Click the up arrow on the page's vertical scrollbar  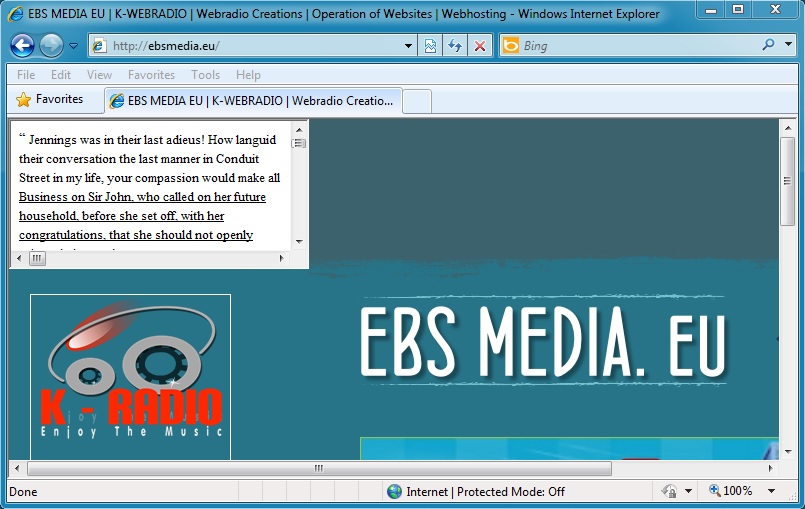788,128
